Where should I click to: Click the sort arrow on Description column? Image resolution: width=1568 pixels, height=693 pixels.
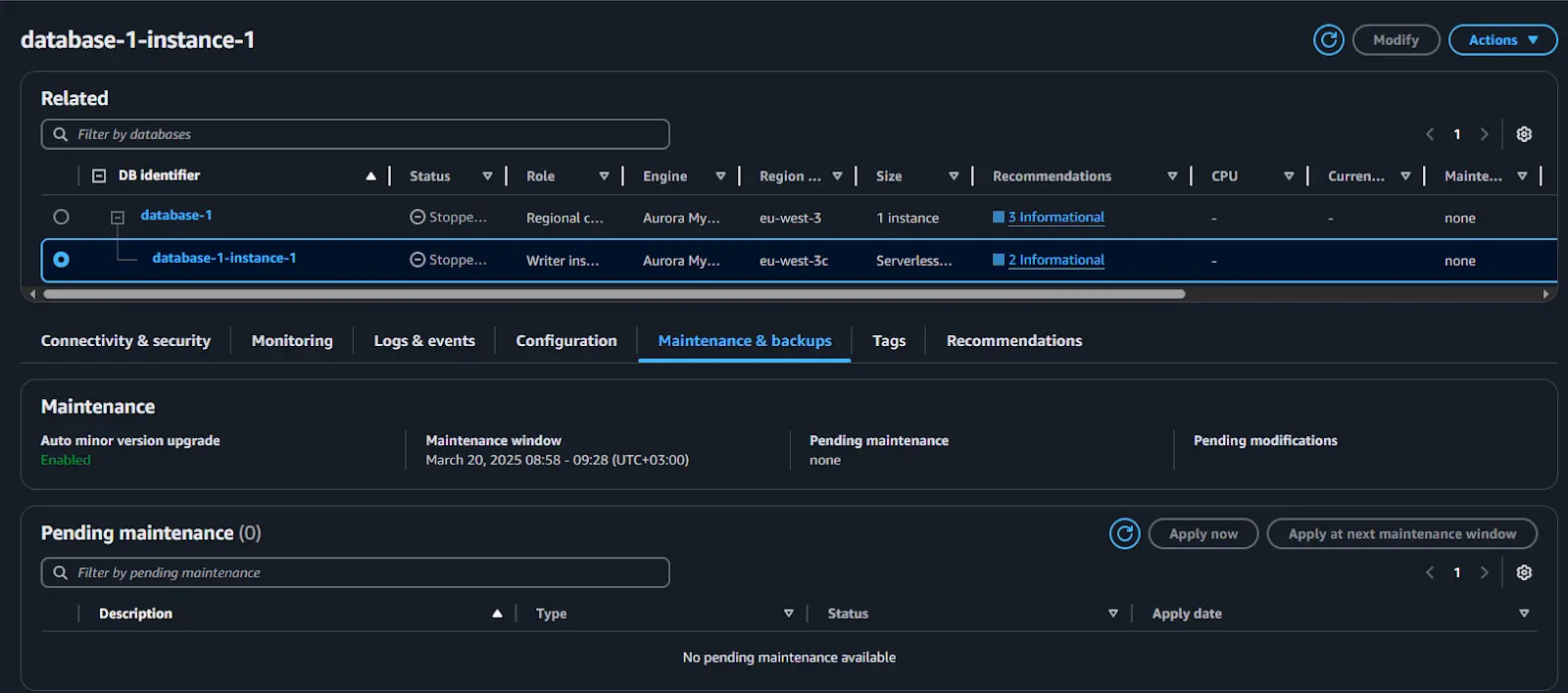tap(497, 614)
